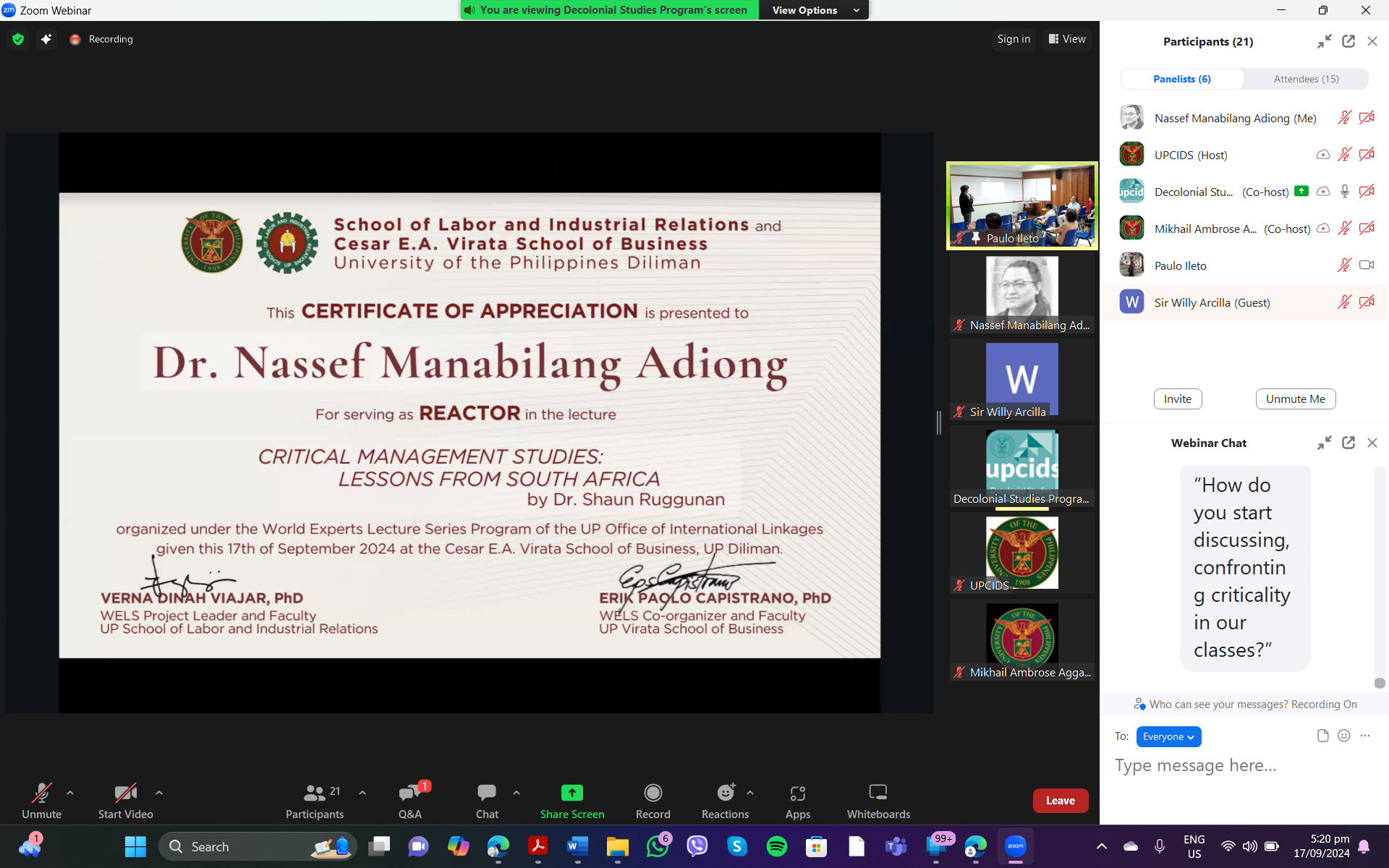
Task: Open the Whiteboards tool
Action: click(x=878, y=800)
